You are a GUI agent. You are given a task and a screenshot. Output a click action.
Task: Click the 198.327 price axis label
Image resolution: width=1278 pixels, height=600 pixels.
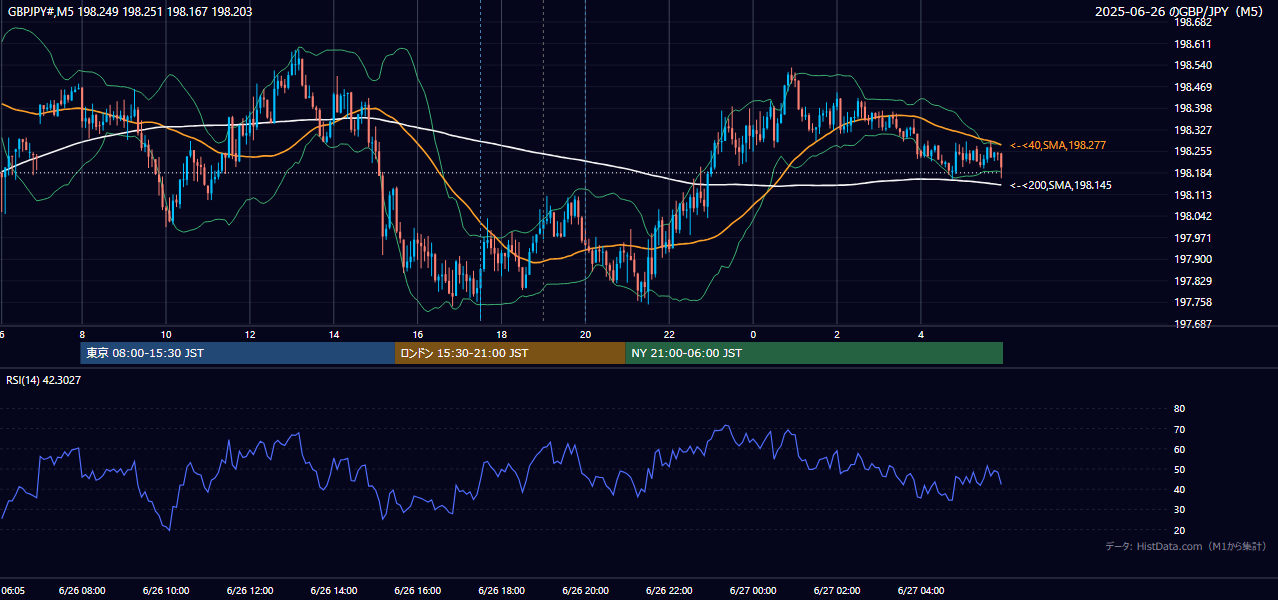(1194, 130)
